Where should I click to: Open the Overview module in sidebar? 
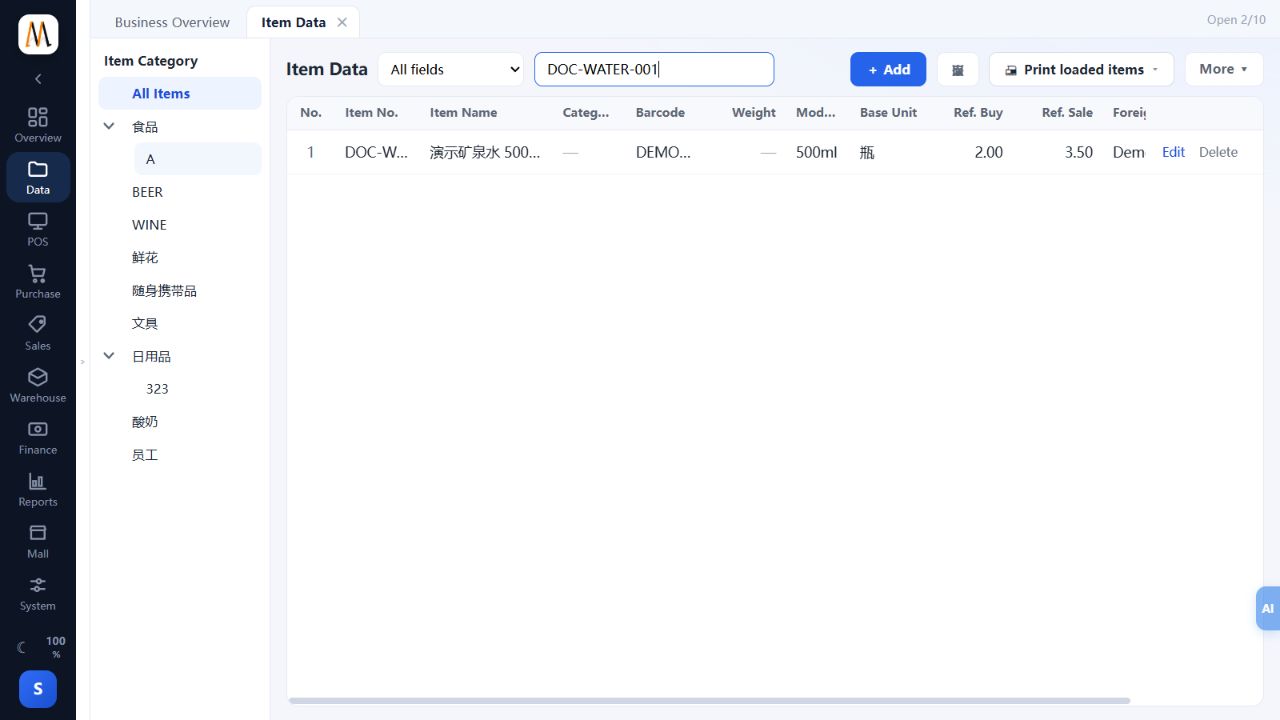(38, 125)
